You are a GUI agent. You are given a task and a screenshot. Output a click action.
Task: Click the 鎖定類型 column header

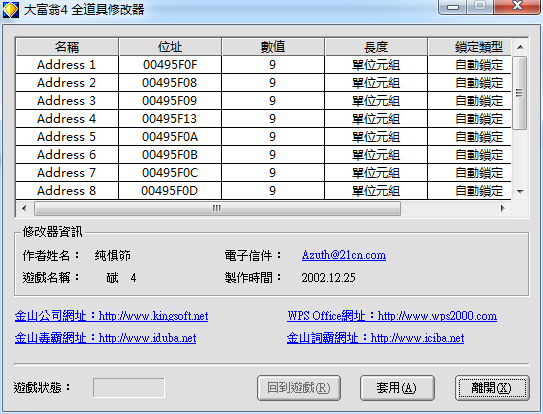click(470, 47)
